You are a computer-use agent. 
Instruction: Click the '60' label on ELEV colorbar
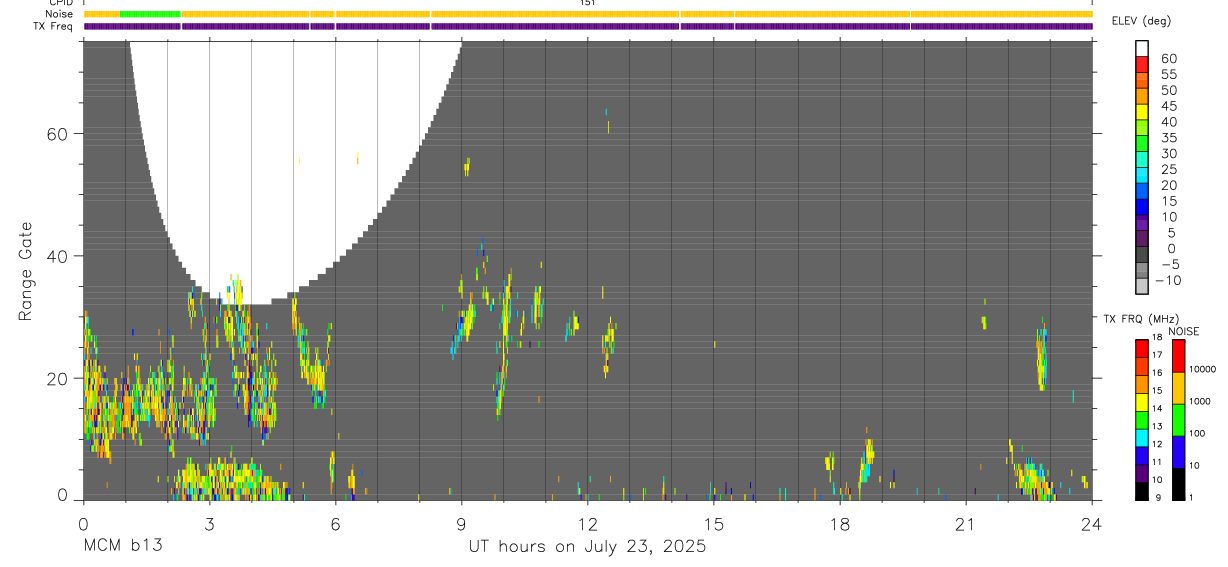coord(1168,59)
